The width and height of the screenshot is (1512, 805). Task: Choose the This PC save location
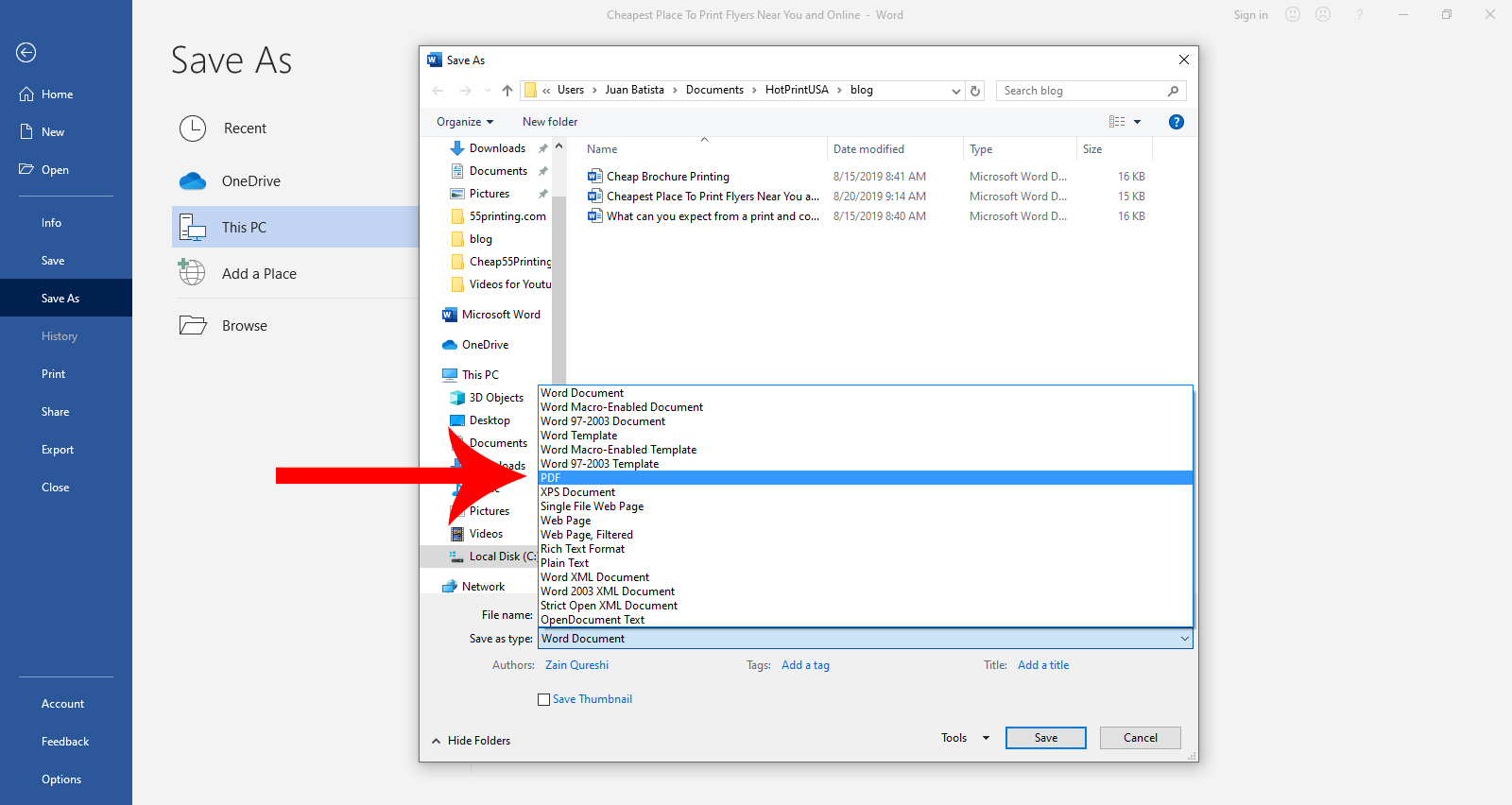coord(295,227)
